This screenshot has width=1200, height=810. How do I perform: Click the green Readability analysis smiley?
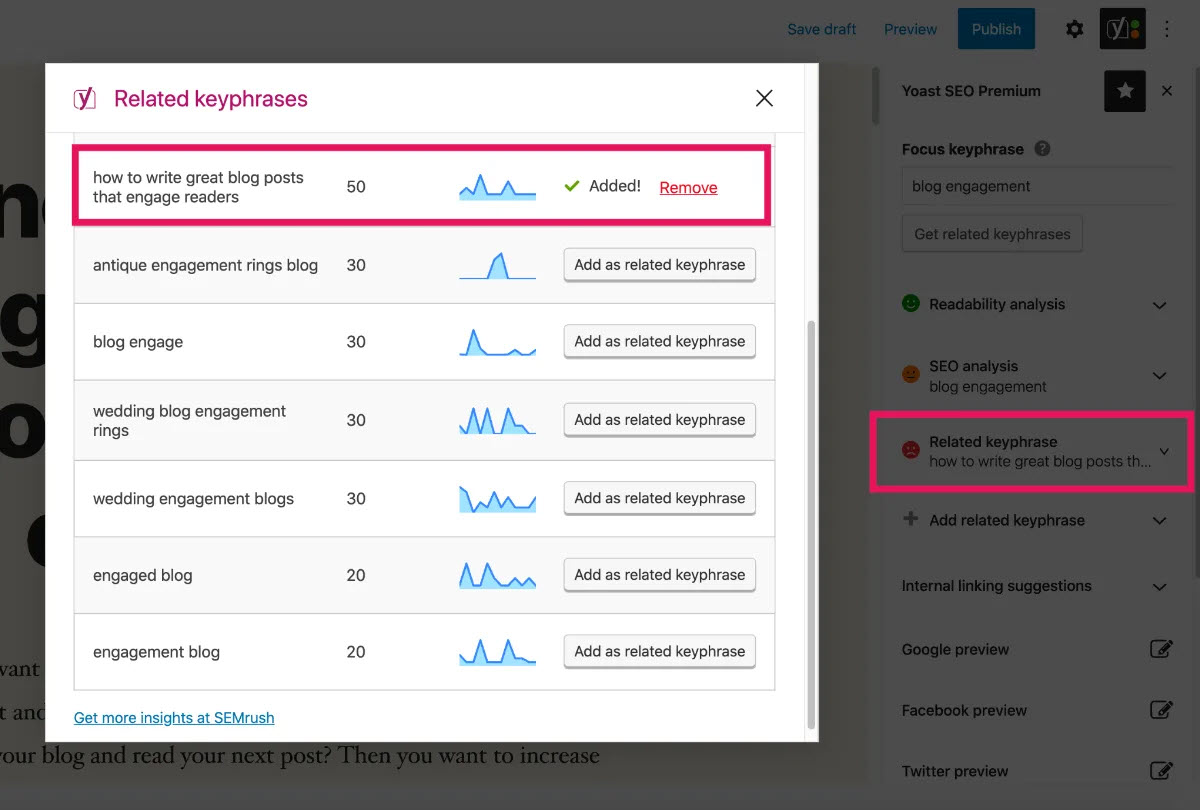[911, 303]
